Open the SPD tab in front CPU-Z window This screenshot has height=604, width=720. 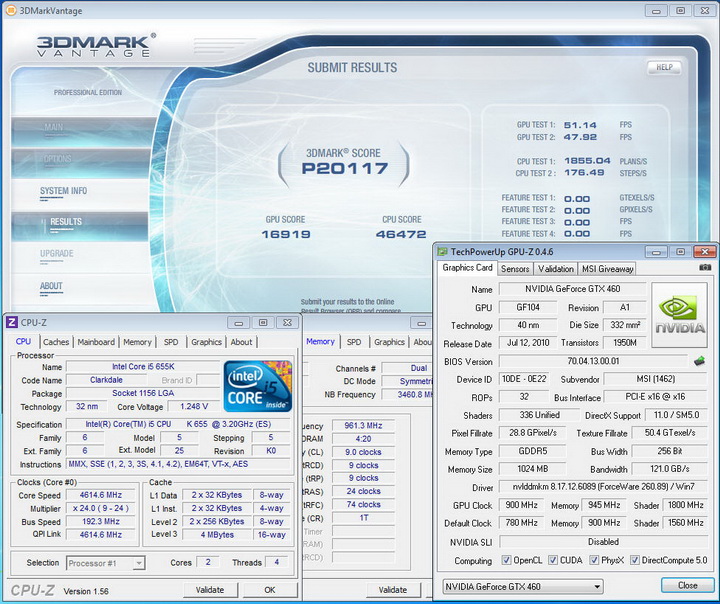[x=171, y=342]
